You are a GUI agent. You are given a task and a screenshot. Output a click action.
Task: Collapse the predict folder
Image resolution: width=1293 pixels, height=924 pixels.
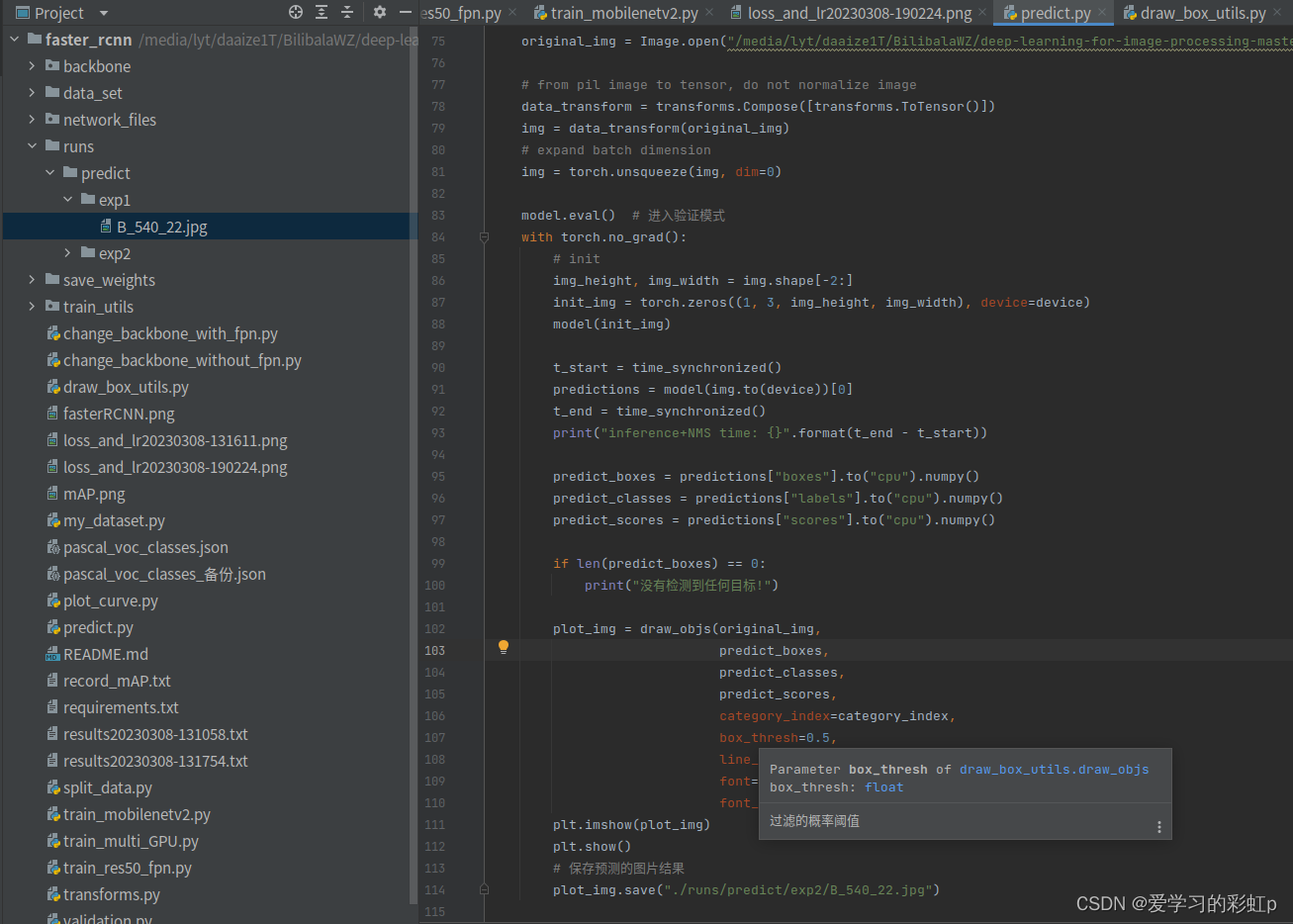(x=49, y=173)
